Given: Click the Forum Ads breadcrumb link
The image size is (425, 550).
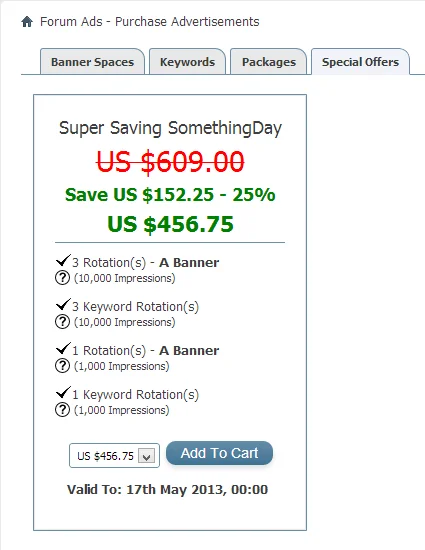Looking at the screenshot, I should point(71,22).
